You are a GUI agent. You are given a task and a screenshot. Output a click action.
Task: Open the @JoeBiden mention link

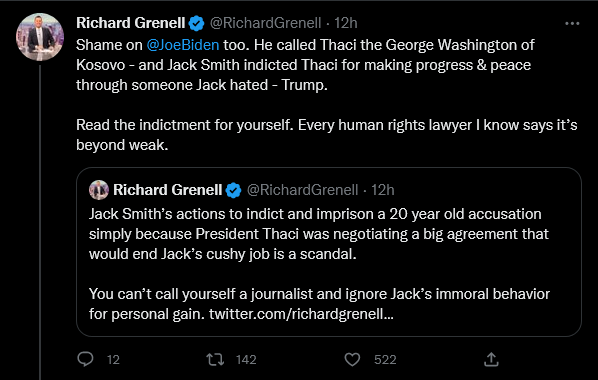(x=183, y=45)
